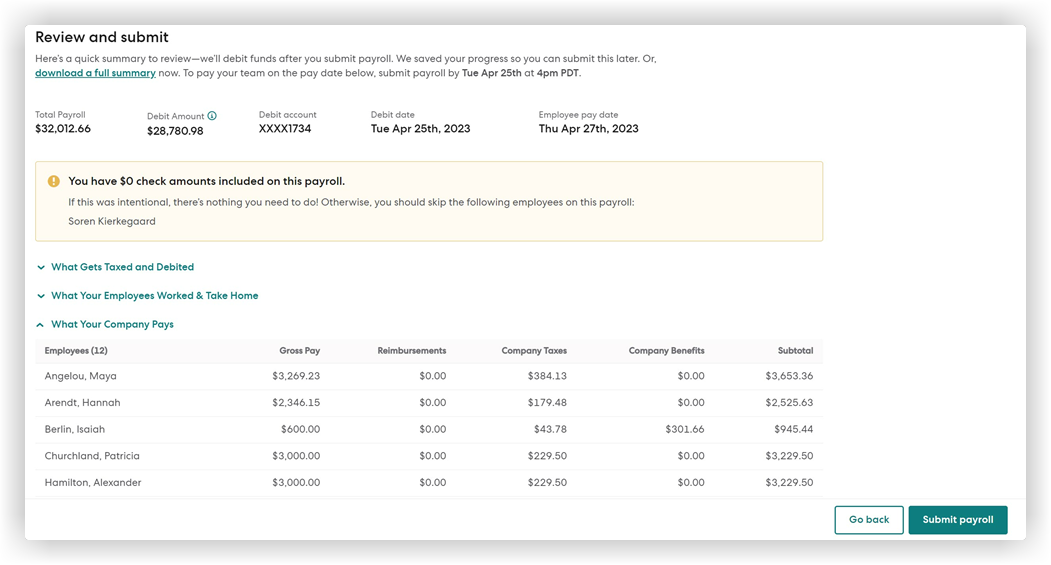Click Isaiah Berlin's company taxes $43.78
The width and height of the screenshot is (1051, 565).
[550, 430]
